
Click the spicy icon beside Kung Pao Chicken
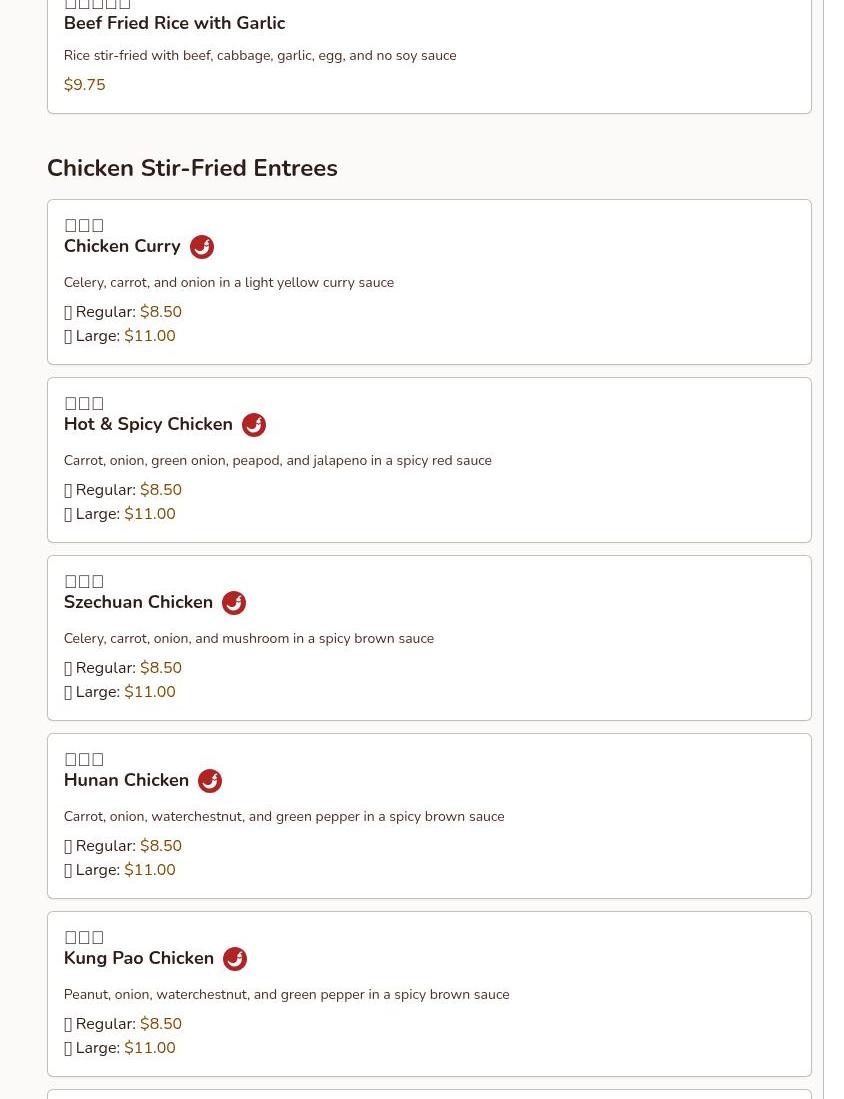(x=235, y=959)
